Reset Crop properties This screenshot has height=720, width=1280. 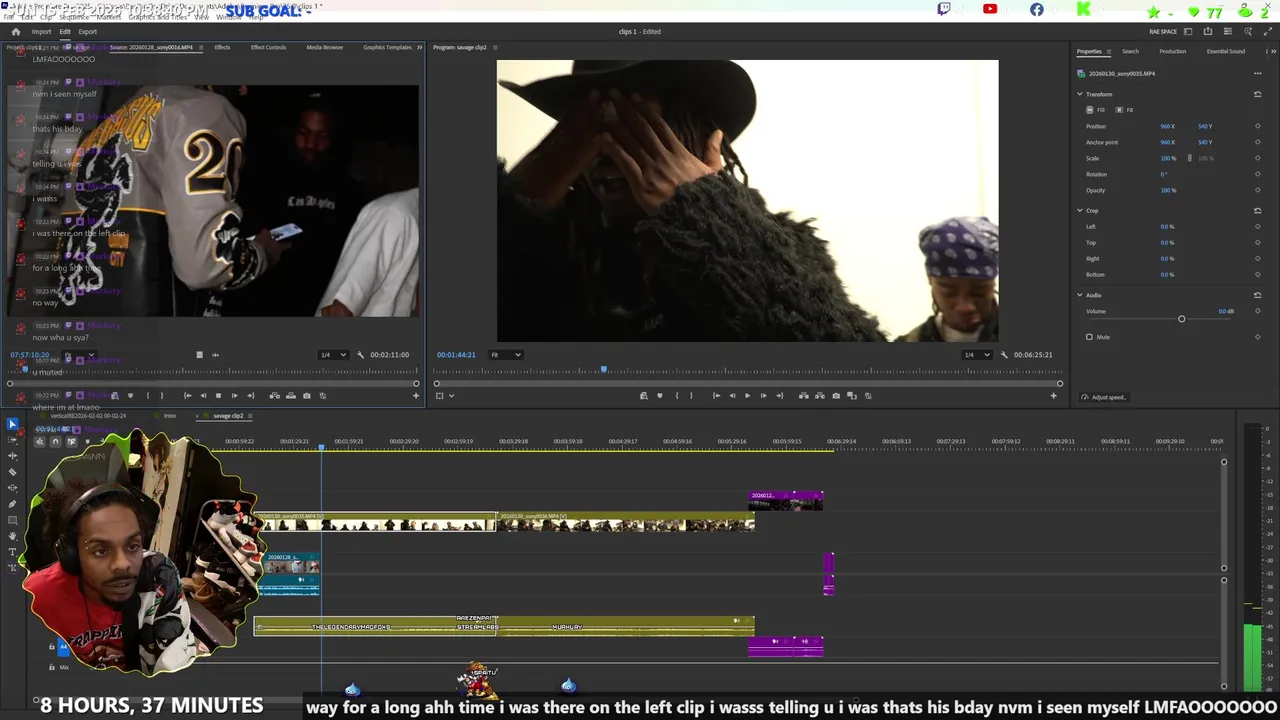pyautogui.click(x=1257, y=210)
